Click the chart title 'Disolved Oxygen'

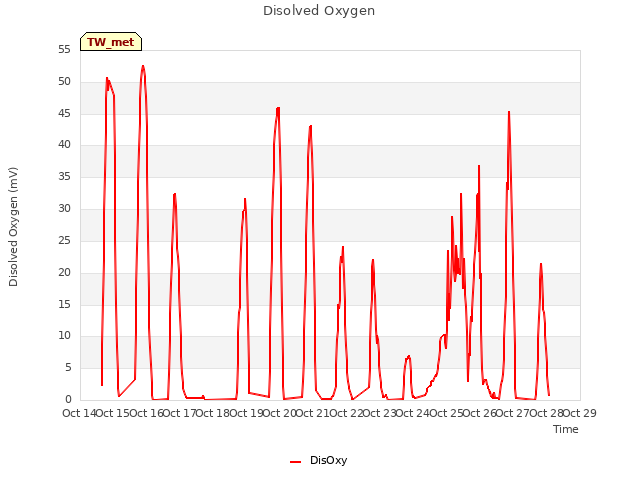coord(319,11)
